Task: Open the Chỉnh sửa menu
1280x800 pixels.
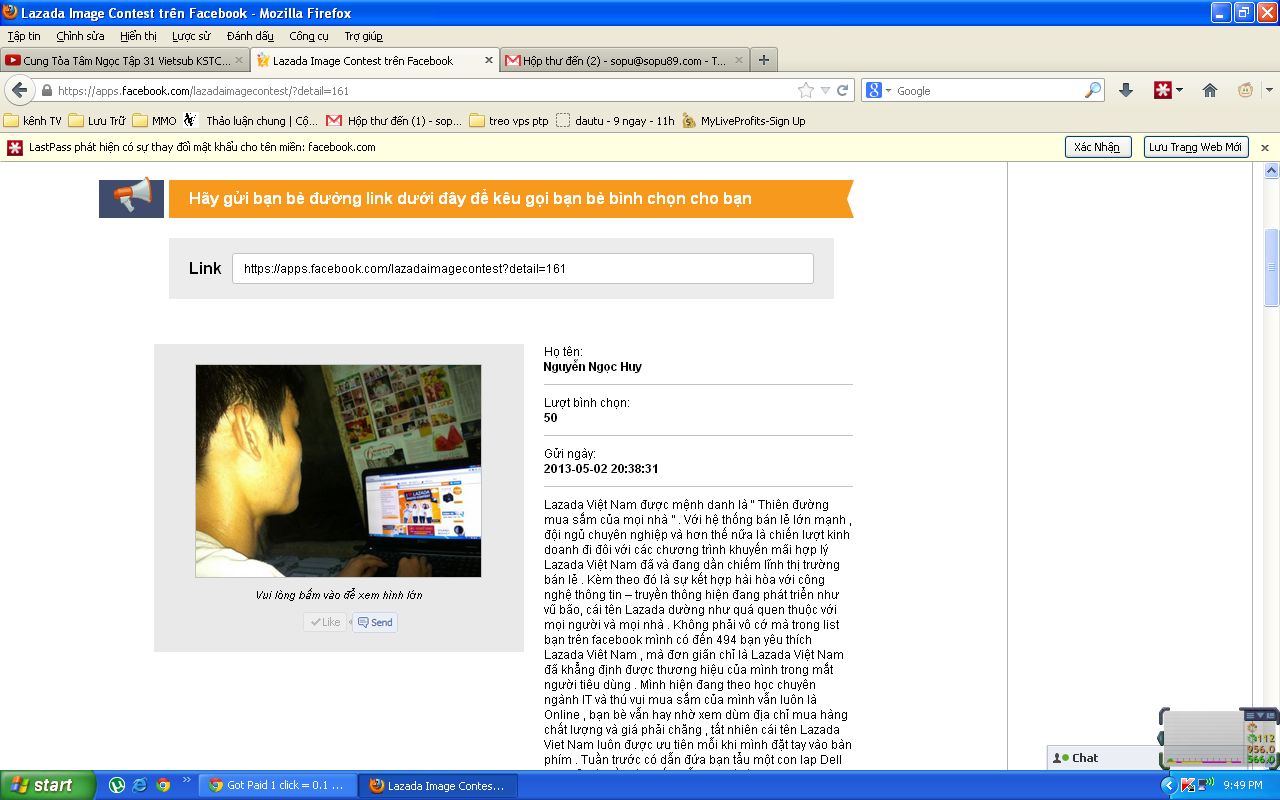Action: tap(80, 36)
